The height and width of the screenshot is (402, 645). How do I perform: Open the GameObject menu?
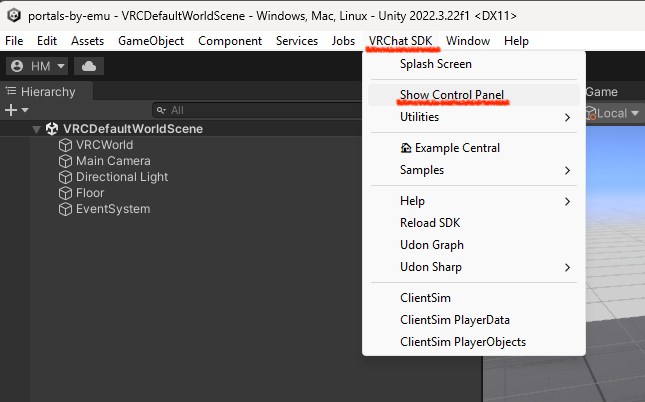coord(152,41)
